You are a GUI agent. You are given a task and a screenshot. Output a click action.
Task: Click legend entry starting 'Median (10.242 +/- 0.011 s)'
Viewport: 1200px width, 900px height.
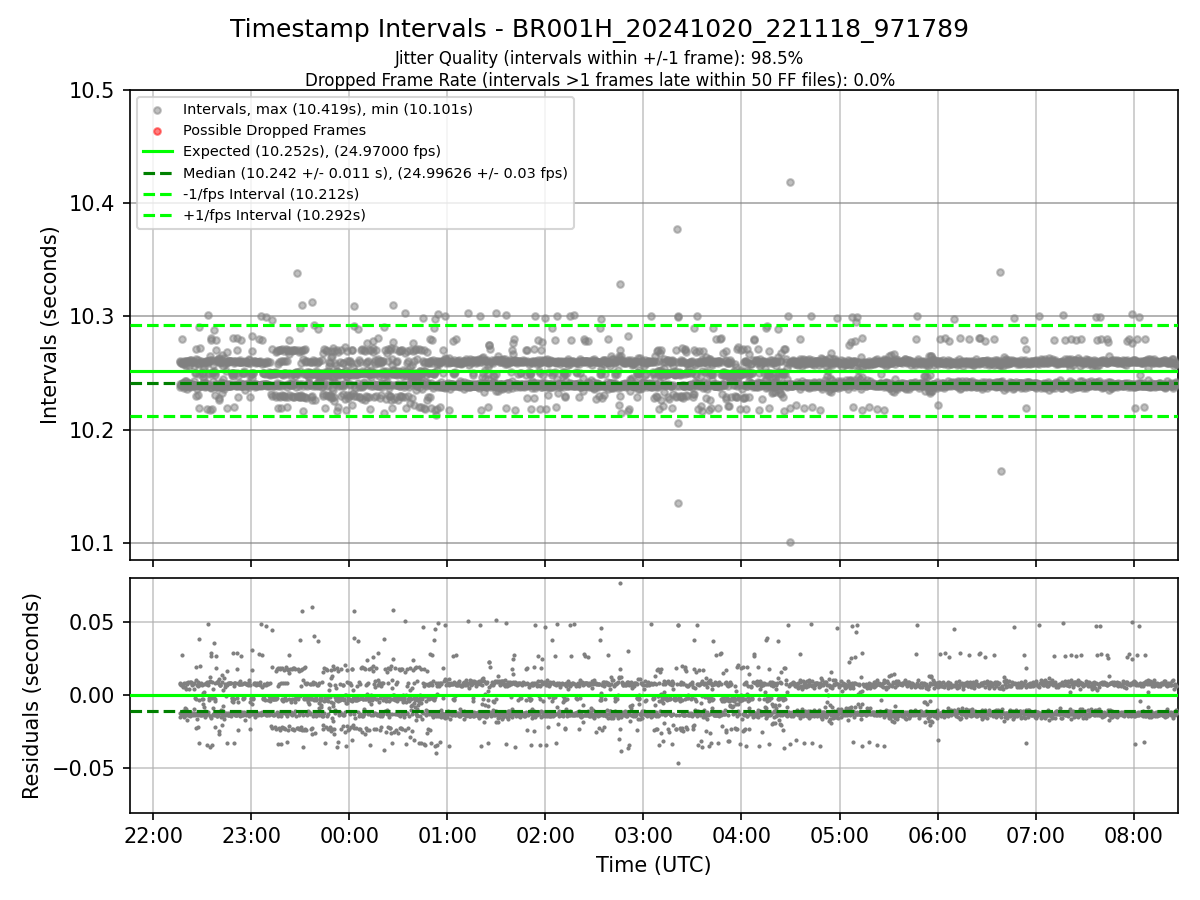tap(375, 173)
